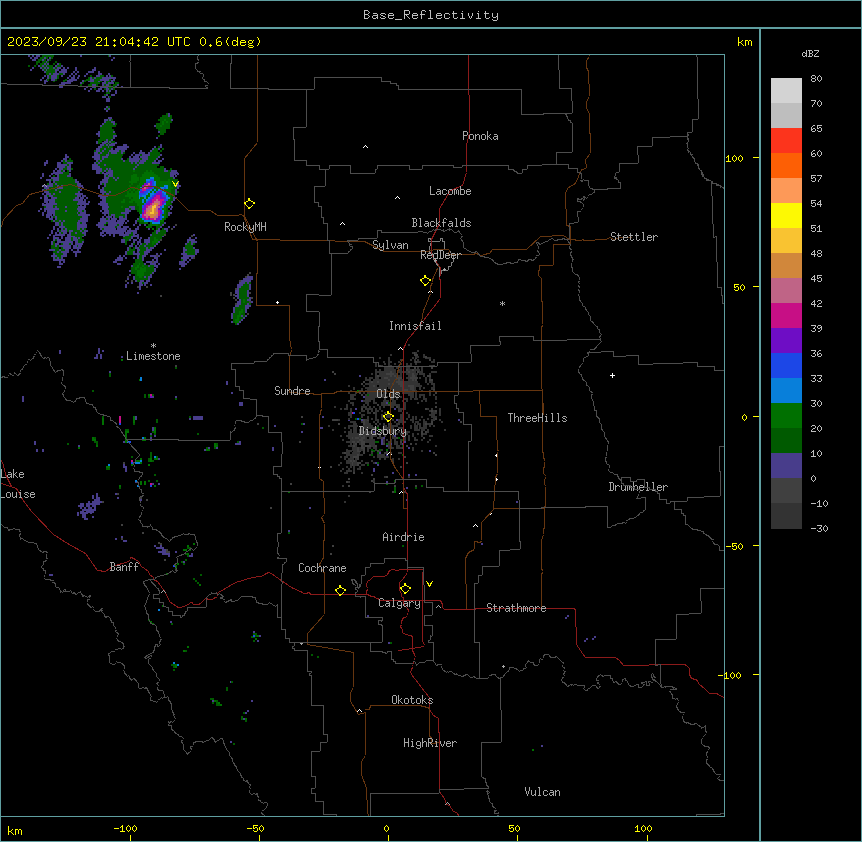Pick the darkest gray -10 to -30 legend swatch
The width and height of the screenshot is (862, 842).
coord(786,515)
